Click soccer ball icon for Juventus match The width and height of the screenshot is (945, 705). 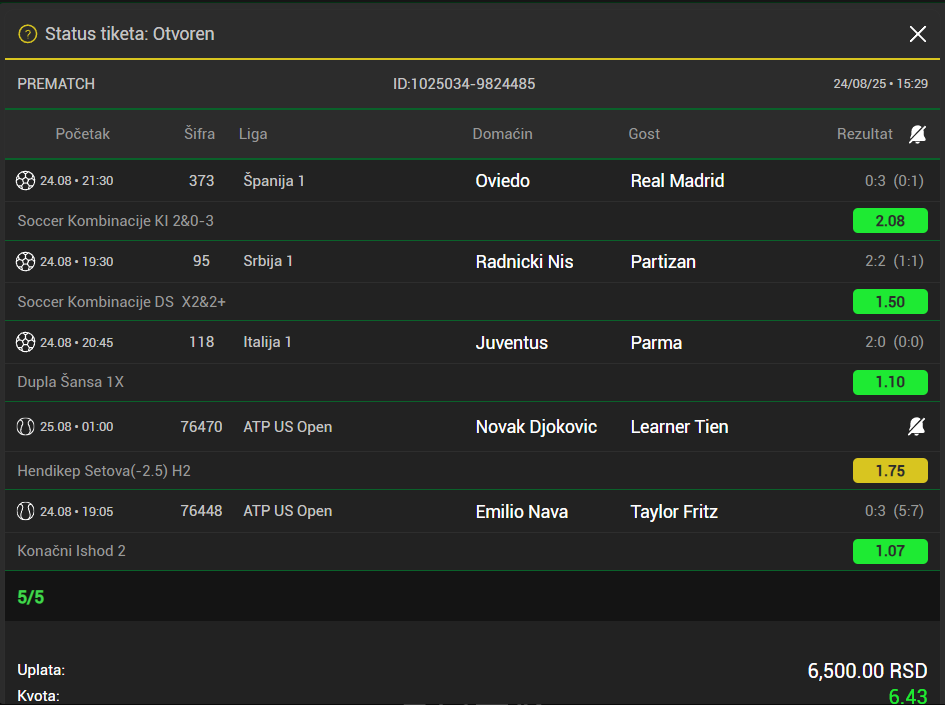coord(25,342)
